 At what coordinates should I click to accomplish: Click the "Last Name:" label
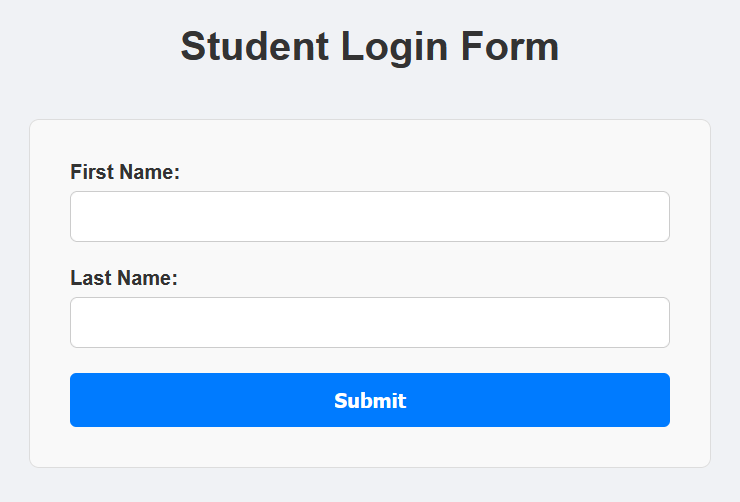[124, 278]
